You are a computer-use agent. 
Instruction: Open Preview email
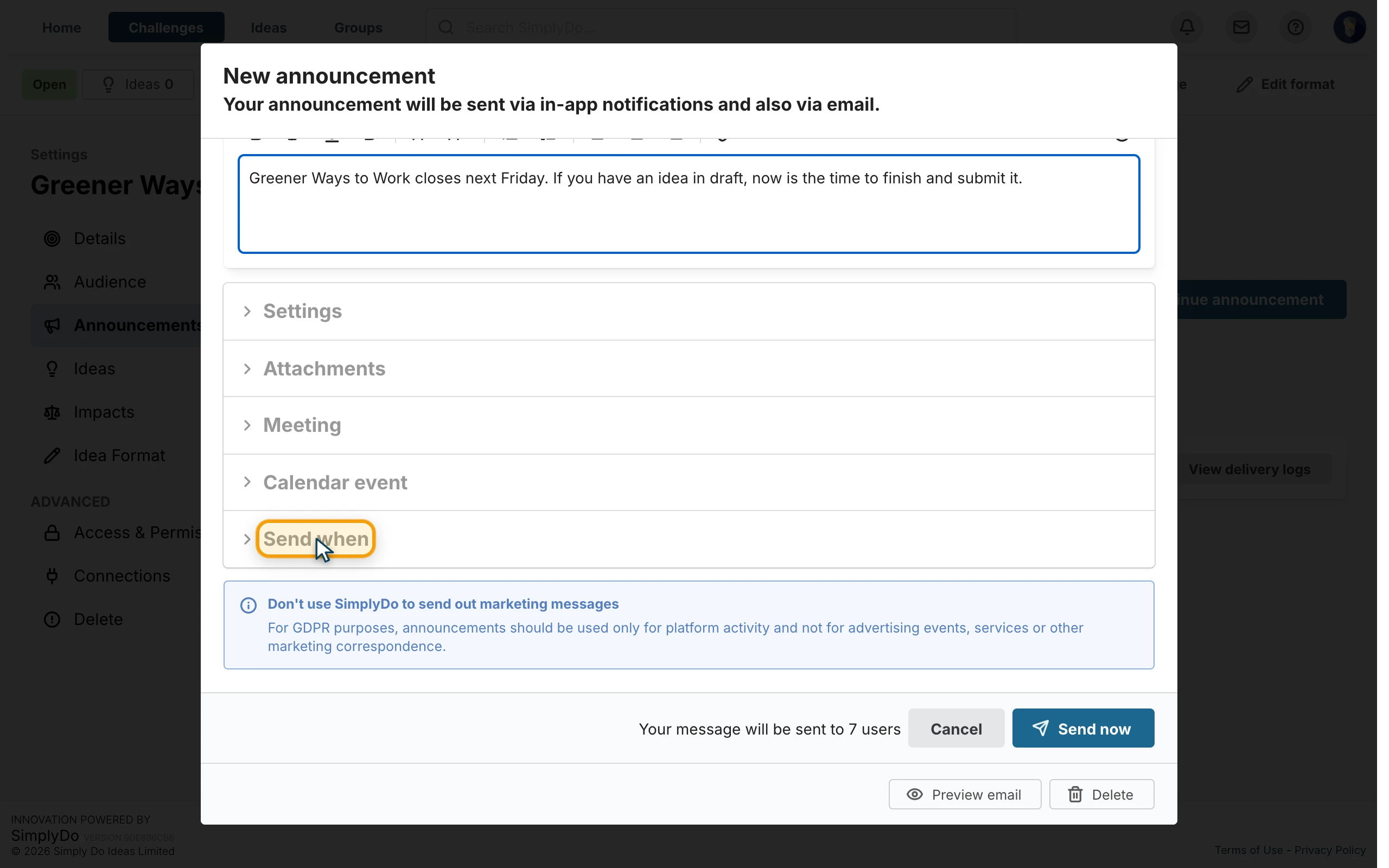click(x=964, y=795)
